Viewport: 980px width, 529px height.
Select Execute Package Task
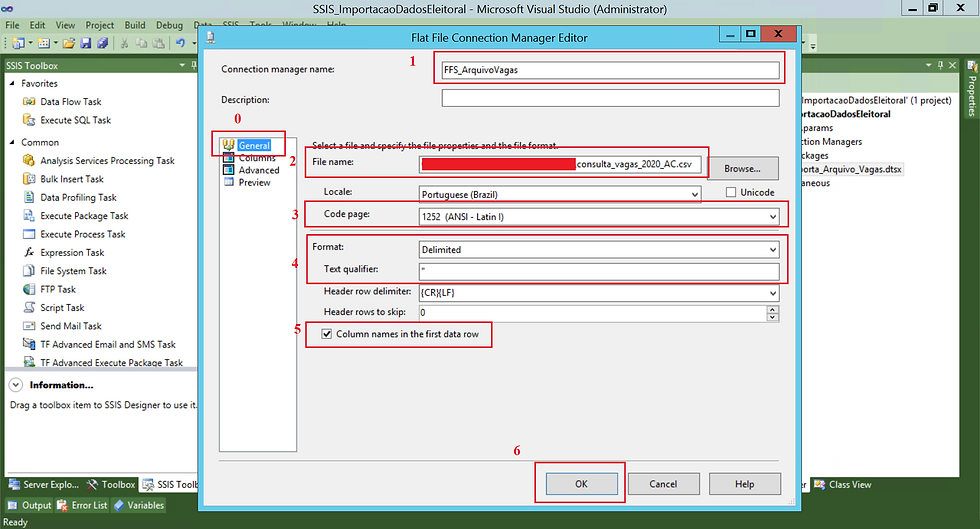84,216
